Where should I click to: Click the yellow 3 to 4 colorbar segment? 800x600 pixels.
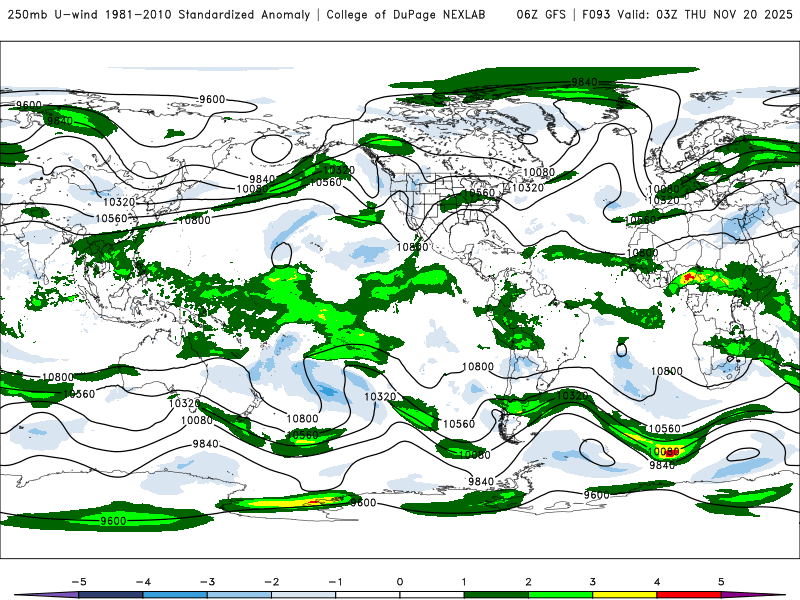(x=625, y=595)
